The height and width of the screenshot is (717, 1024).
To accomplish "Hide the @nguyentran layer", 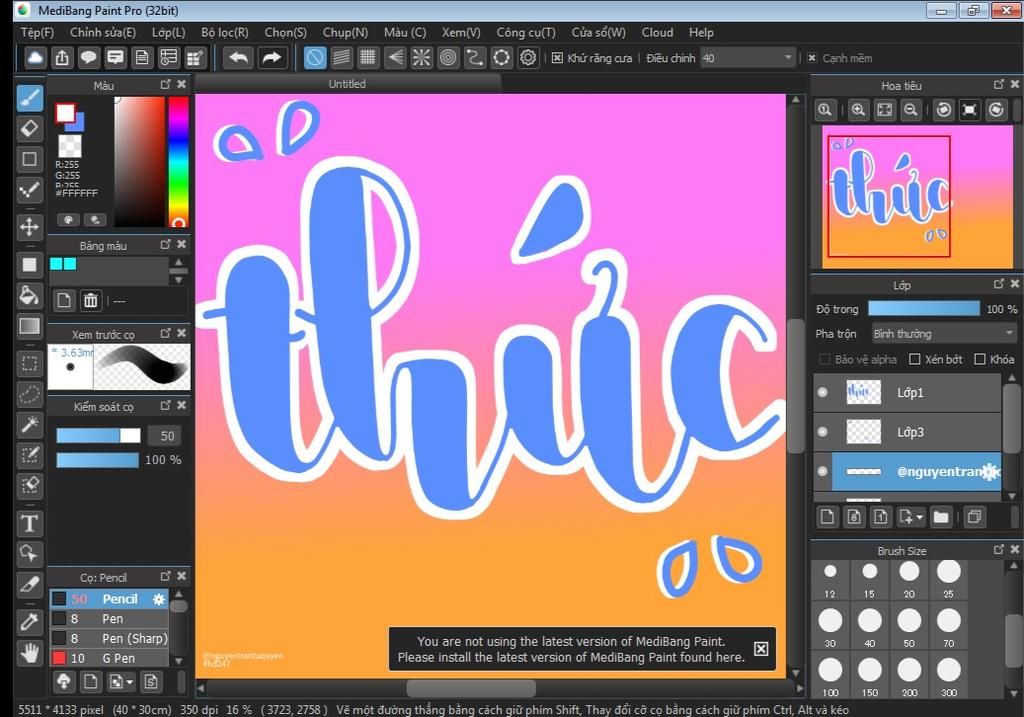I will click(x=823, y=471).
